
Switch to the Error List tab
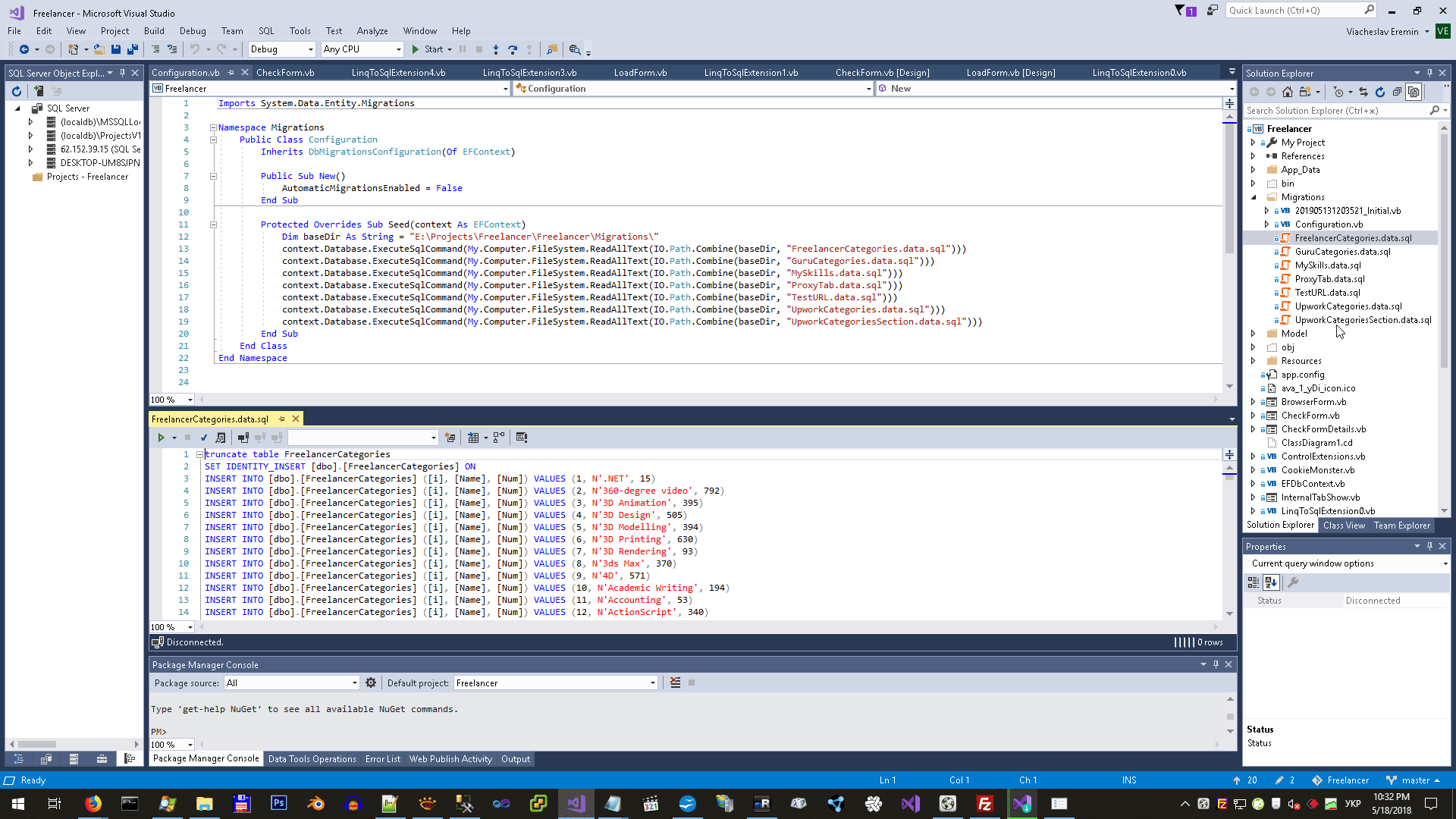coord(382,758)
